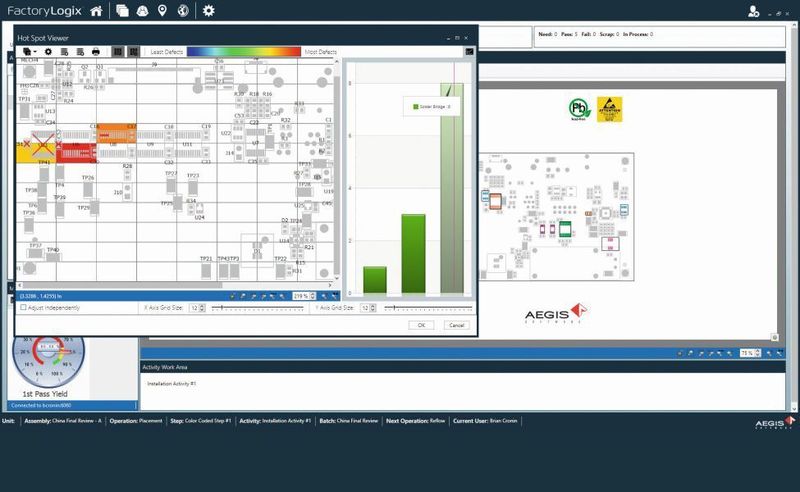
Task: Open the user account icon at top right
Action: 754,11
